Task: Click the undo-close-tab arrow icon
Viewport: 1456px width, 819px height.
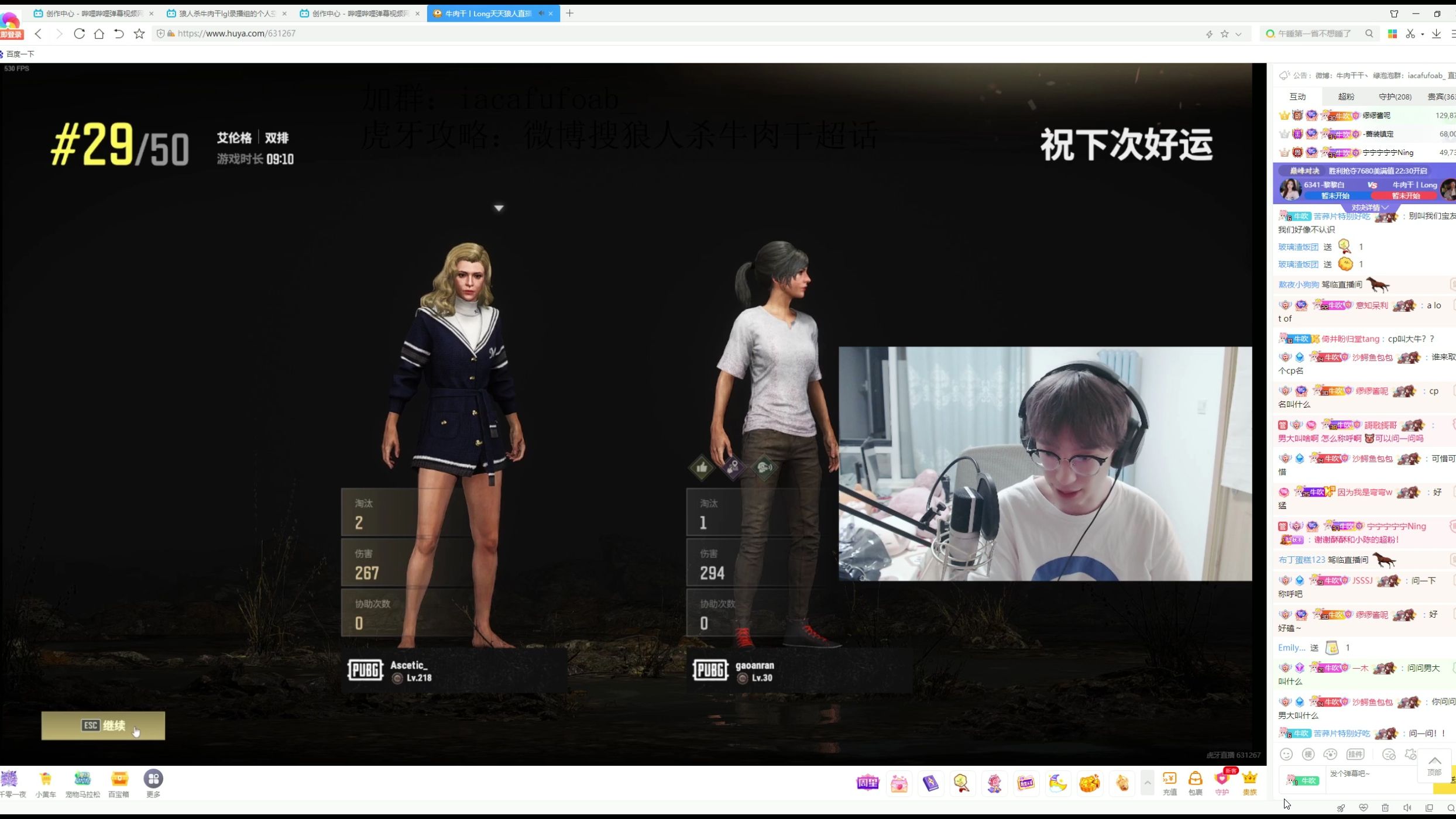Action: tap(119, 34)
